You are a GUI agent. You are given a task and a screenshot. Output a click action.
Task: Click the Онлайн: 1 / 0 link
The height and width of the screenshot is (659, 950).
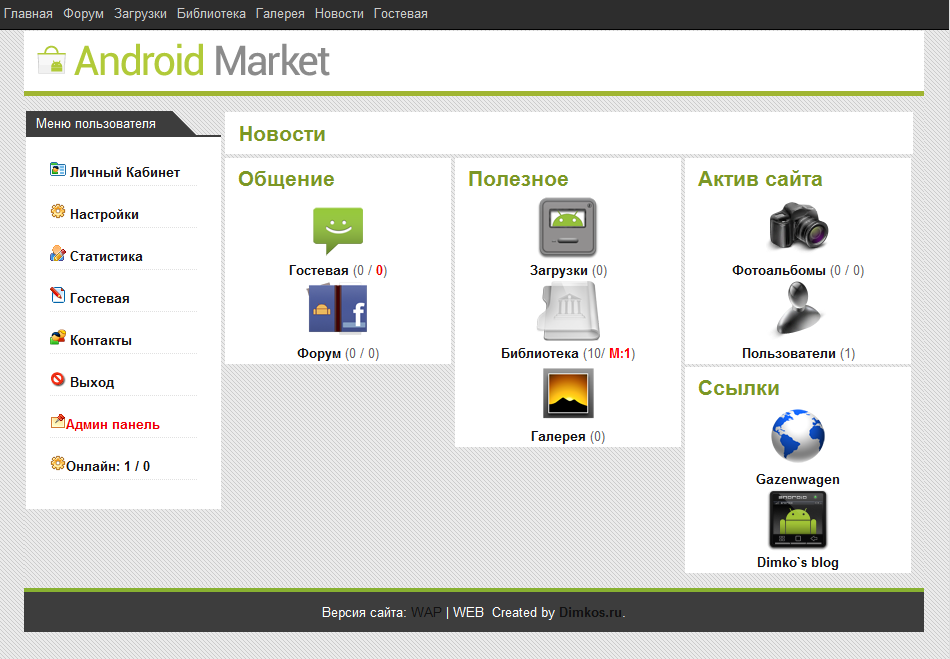108,466
